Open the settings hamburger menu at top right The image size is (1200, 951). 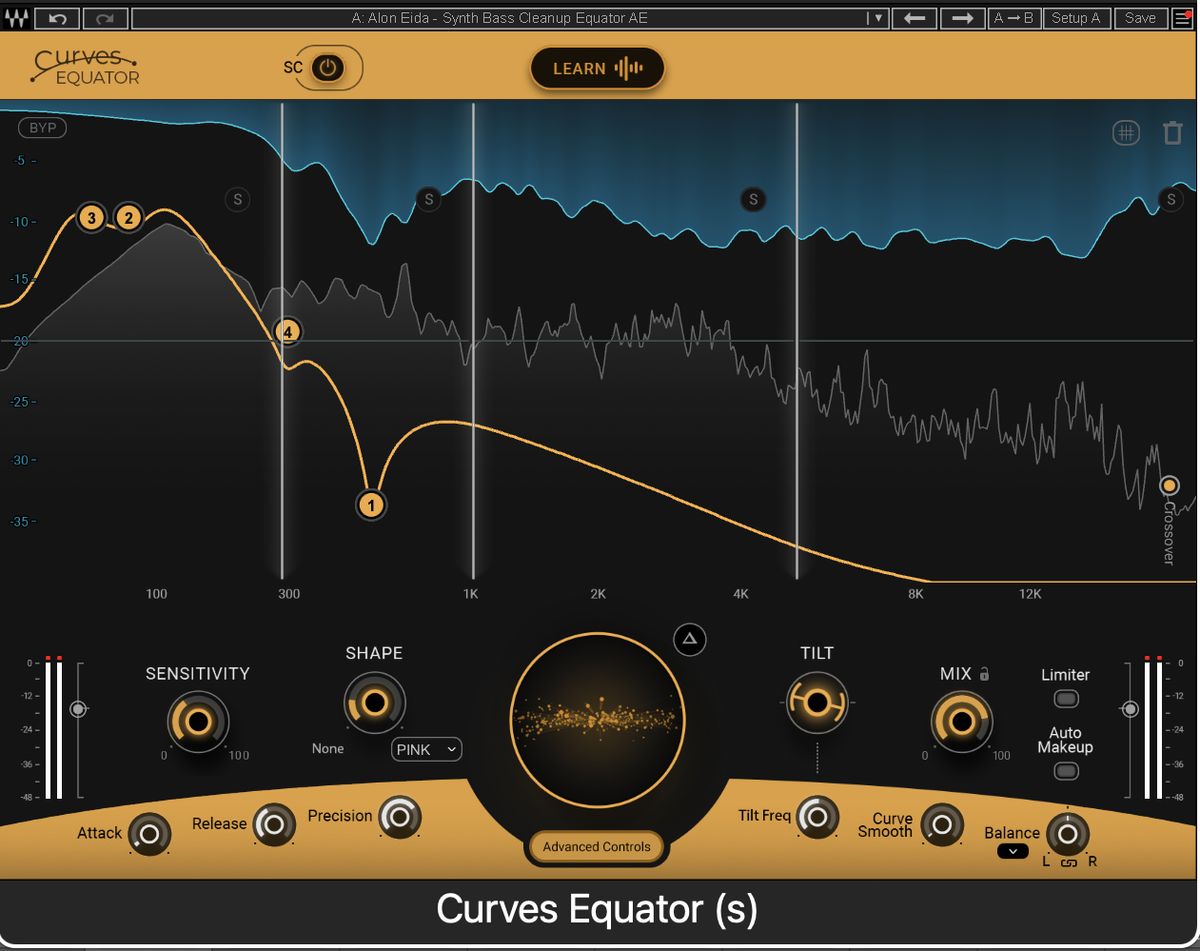pyautogui.click(x=1183, y=17)
